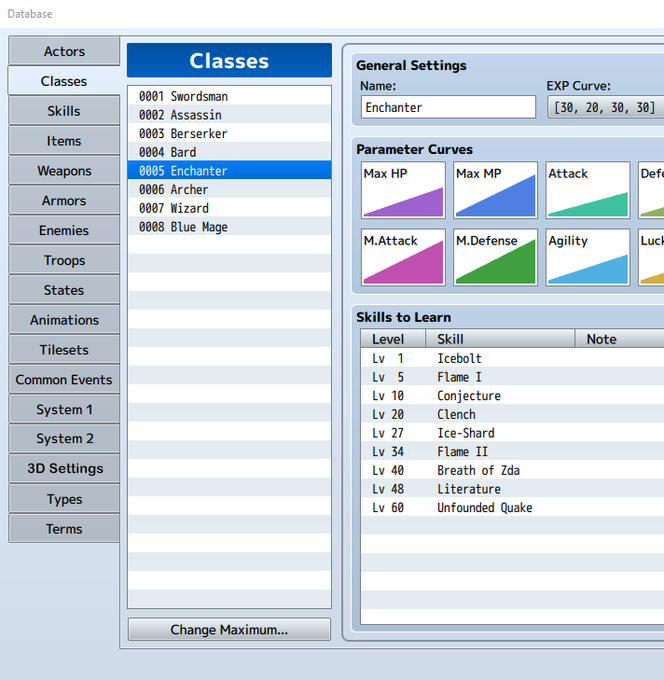
Task: Open the Defense parameter curve
Action: tap(651, 190)
